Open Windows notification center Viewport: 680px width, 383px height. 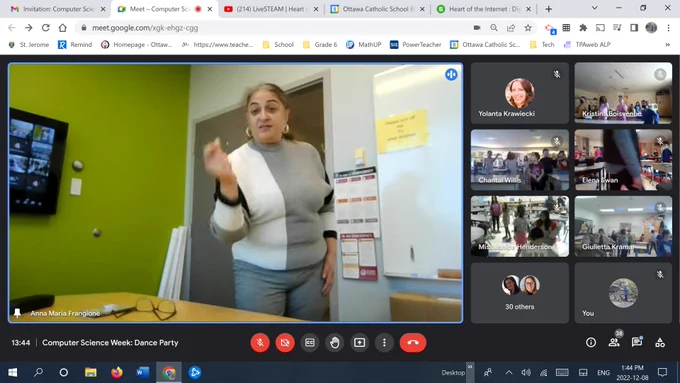click(662, 373)
